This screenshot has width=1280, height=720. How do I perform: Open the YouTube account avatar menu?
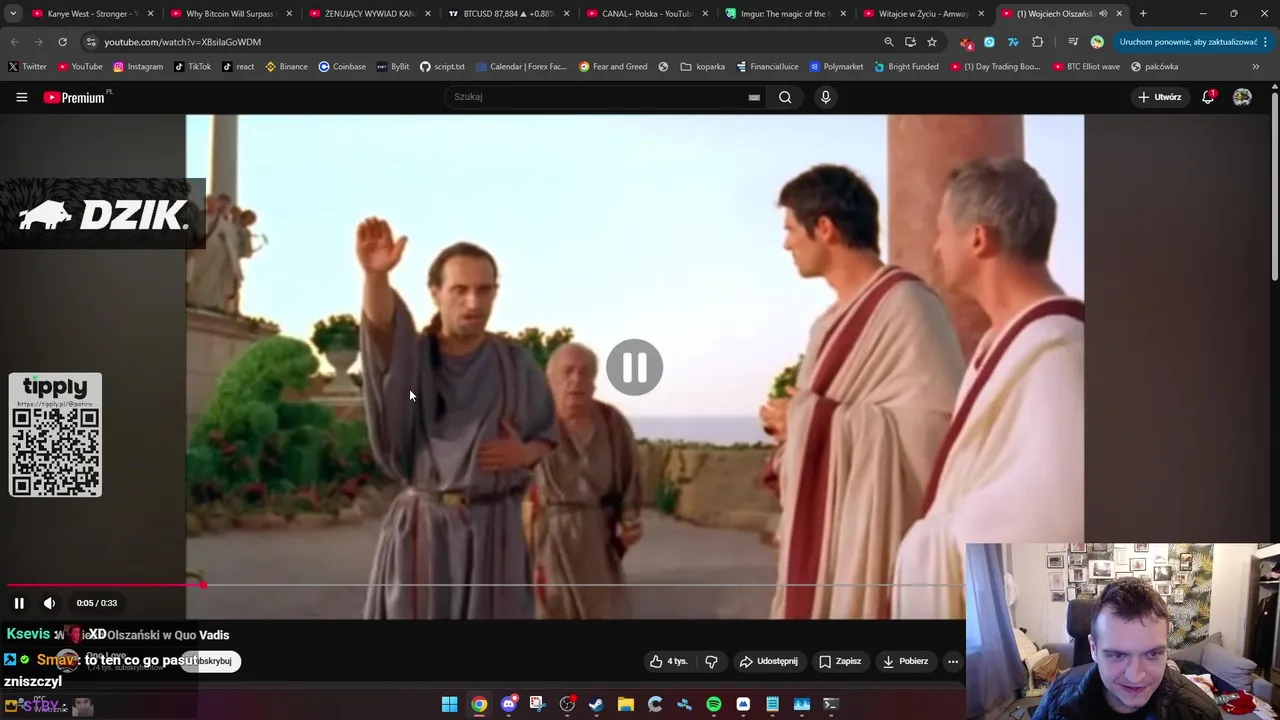[1242, 97]
